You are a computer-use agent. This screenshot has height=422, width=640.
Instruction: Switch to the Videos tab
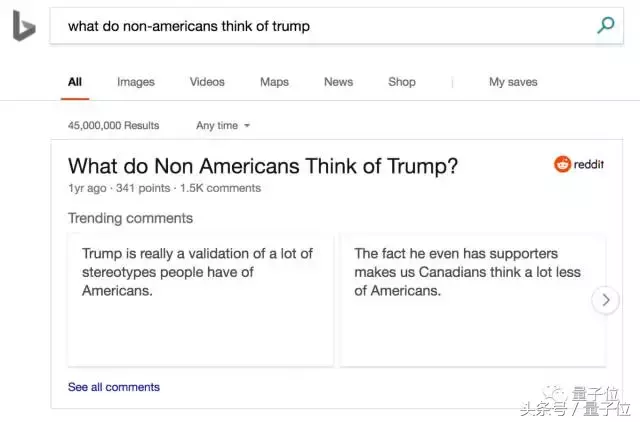click(207, 82)
